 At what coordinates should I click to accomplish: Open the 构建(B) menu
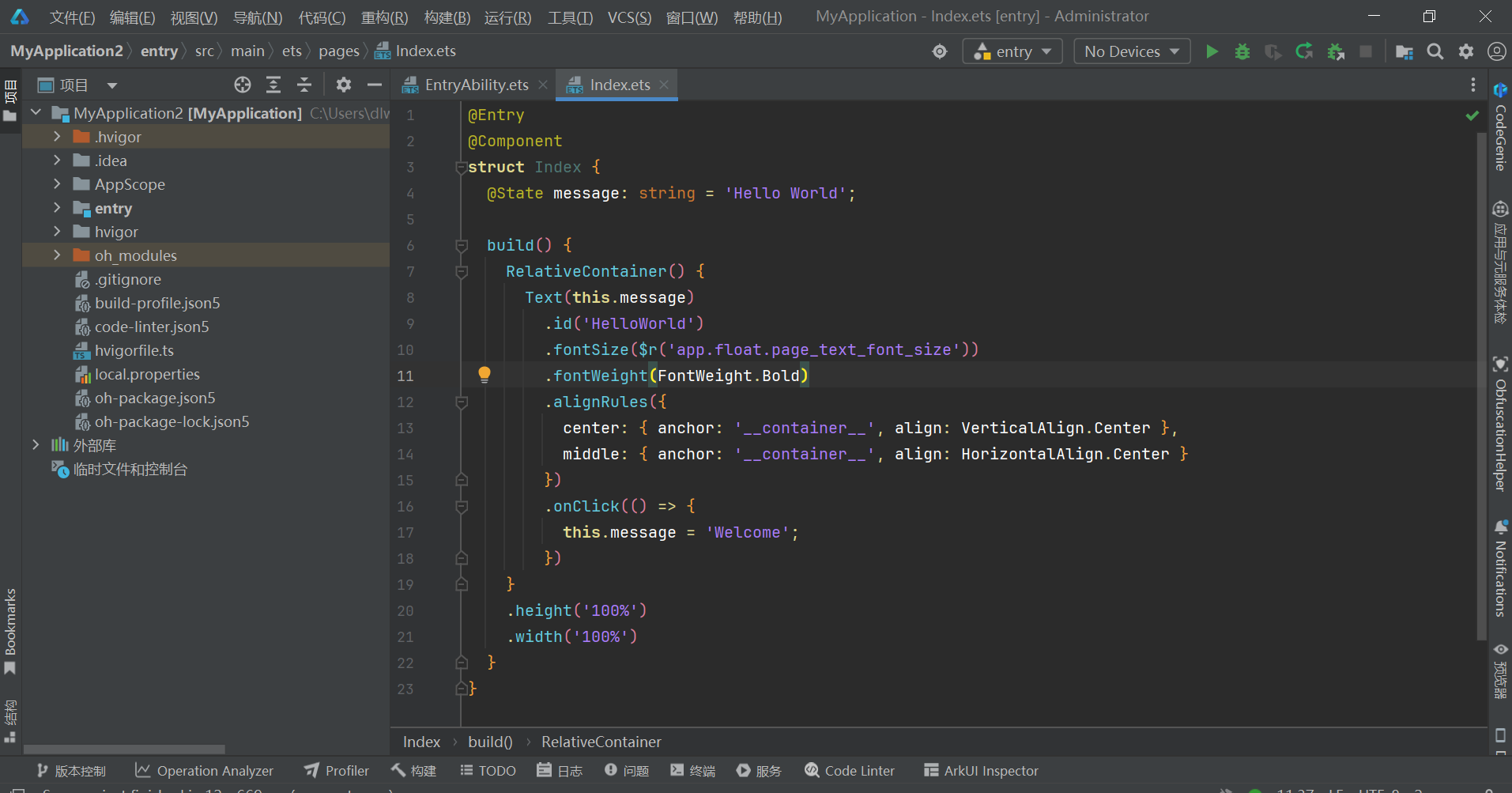click(x=447, y=17)
